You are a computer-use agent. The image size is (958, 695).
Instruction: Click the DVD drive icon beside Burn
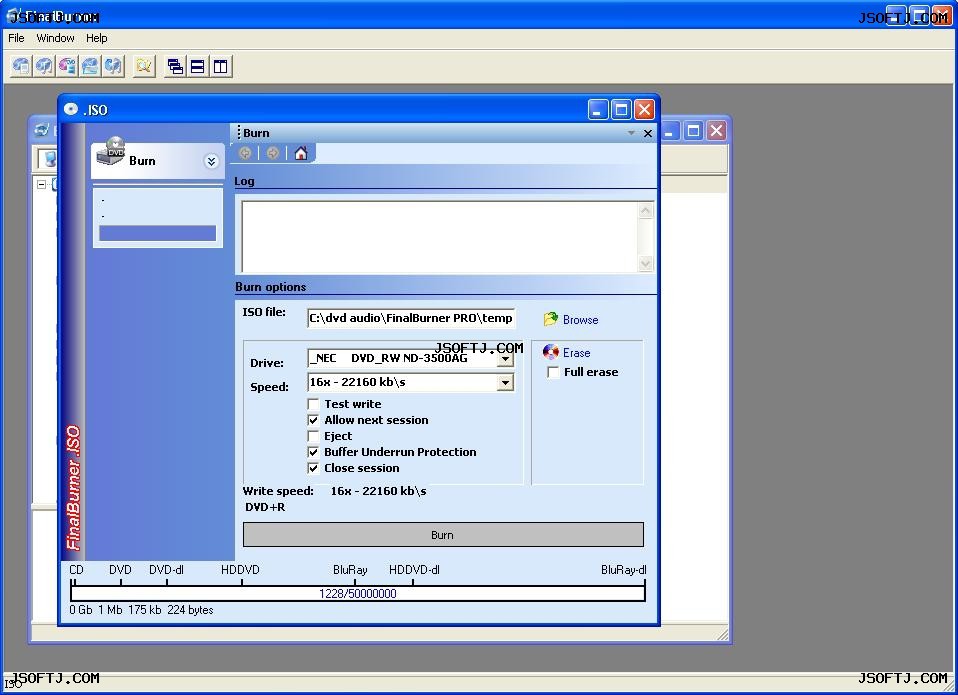(x=111, y=152)
